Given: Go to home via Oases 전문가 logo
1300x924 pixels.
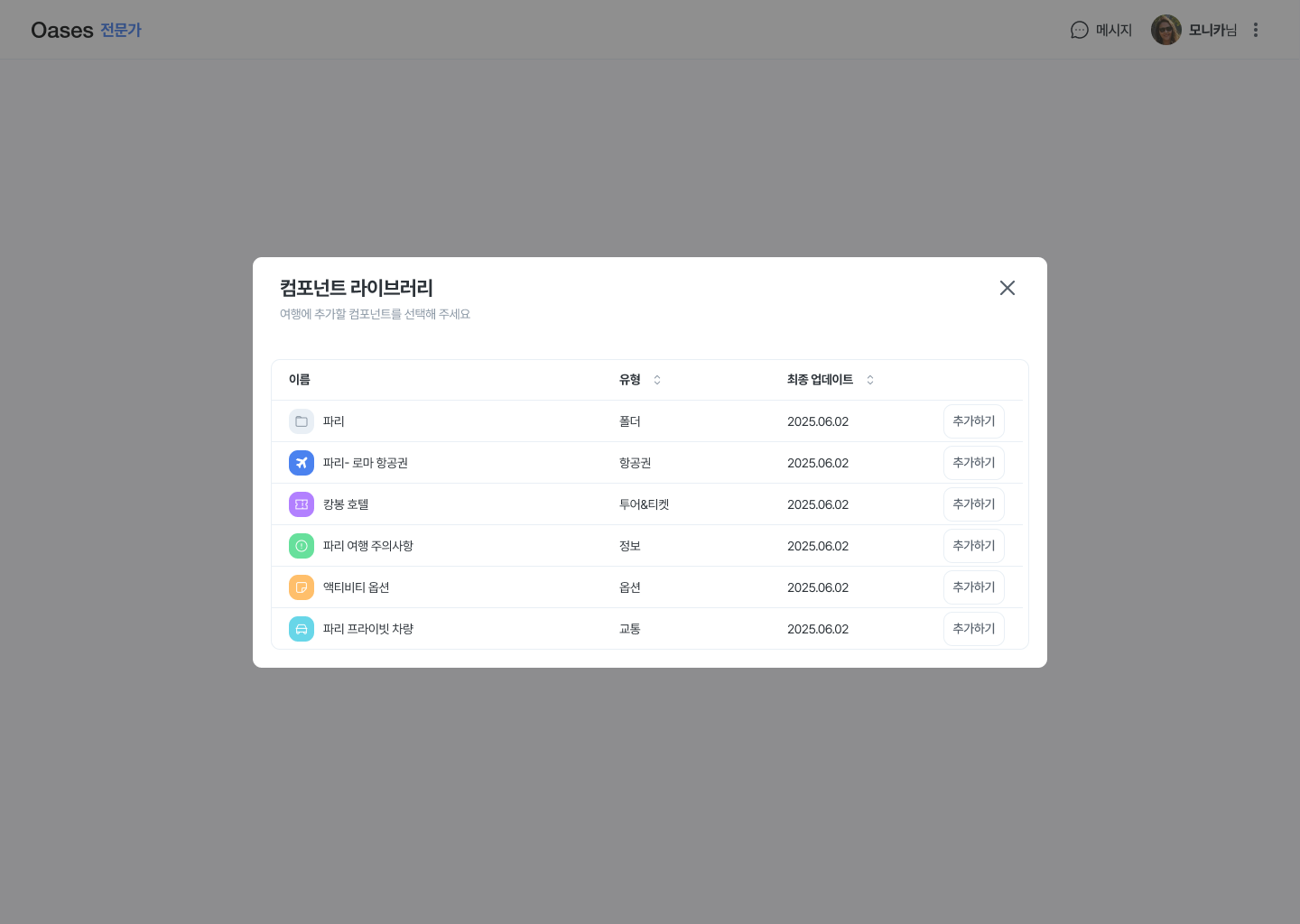Looking at the screenshot, I should [x=86, y=30].
